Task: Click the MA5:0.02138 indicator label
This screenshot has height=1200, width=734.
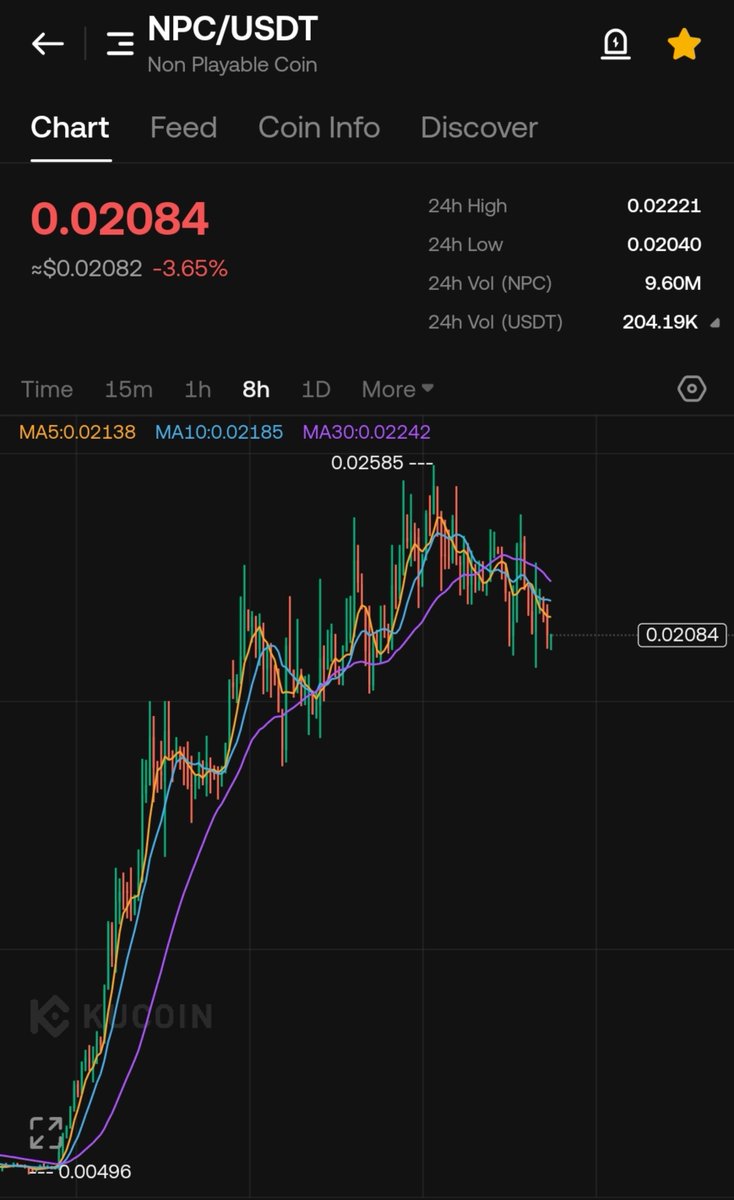Action: [x=77, y=433]
